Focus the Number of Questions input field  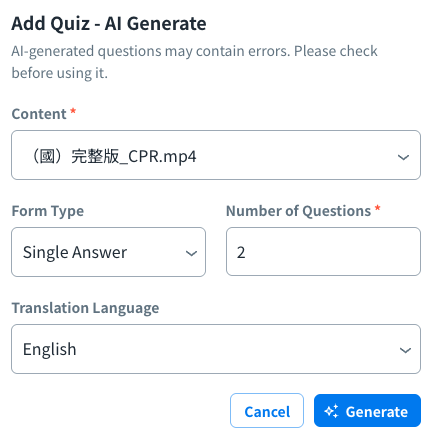[x=323, y=252]
